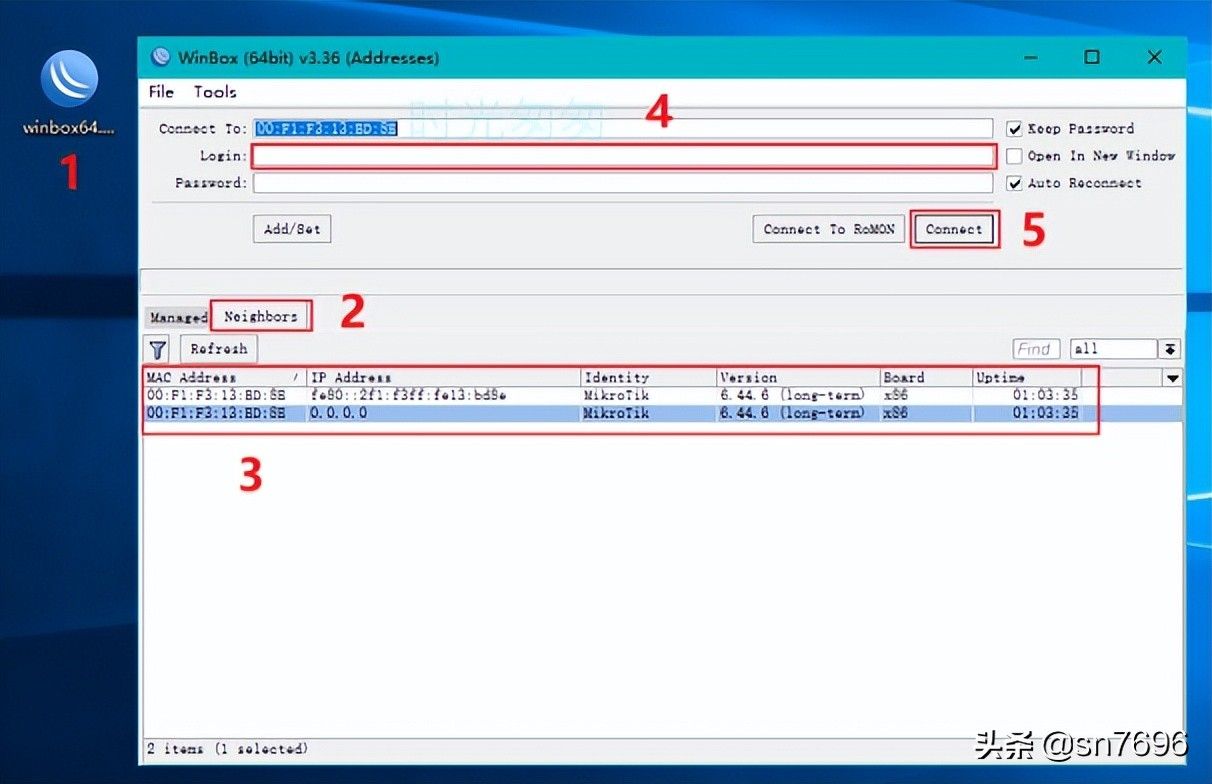Click into the Find search box
Screen dimensions: 1212x784
[x=1035, y=349]
